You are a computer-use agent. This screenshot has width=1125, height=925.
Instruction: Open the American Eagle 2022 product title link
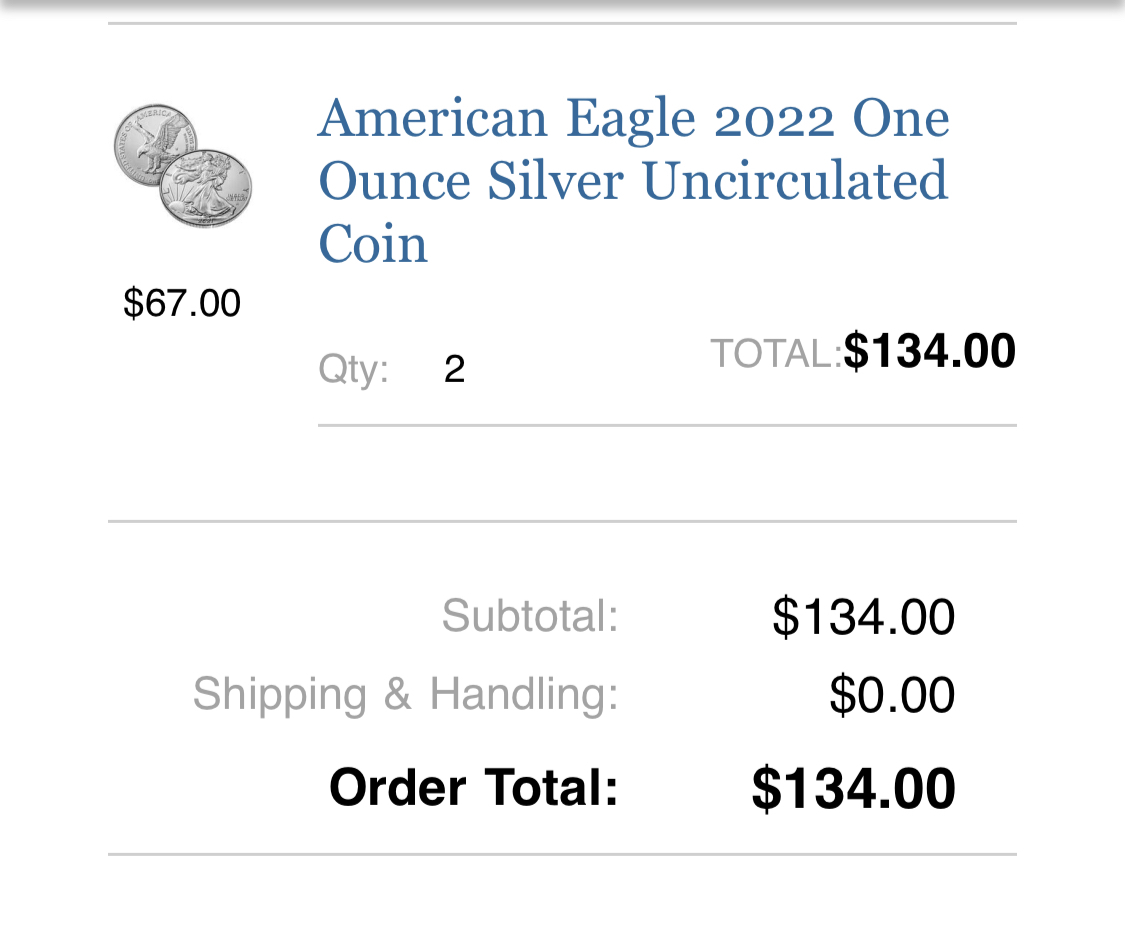tap(634, 180)
